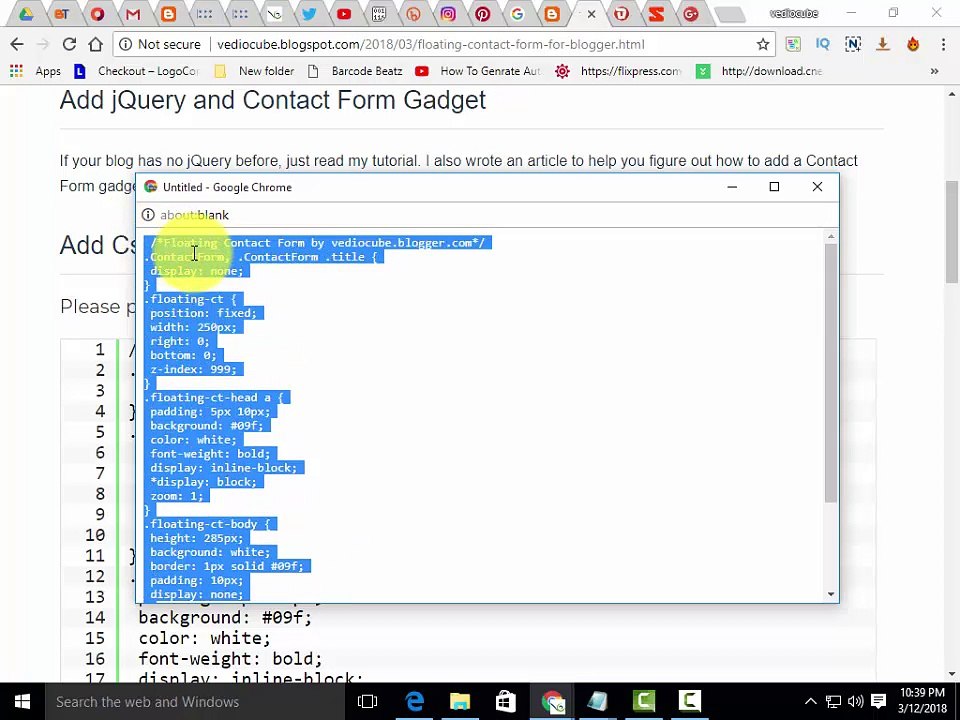960x720 pixels.
Task: Reload the current page
Action: 69,44
